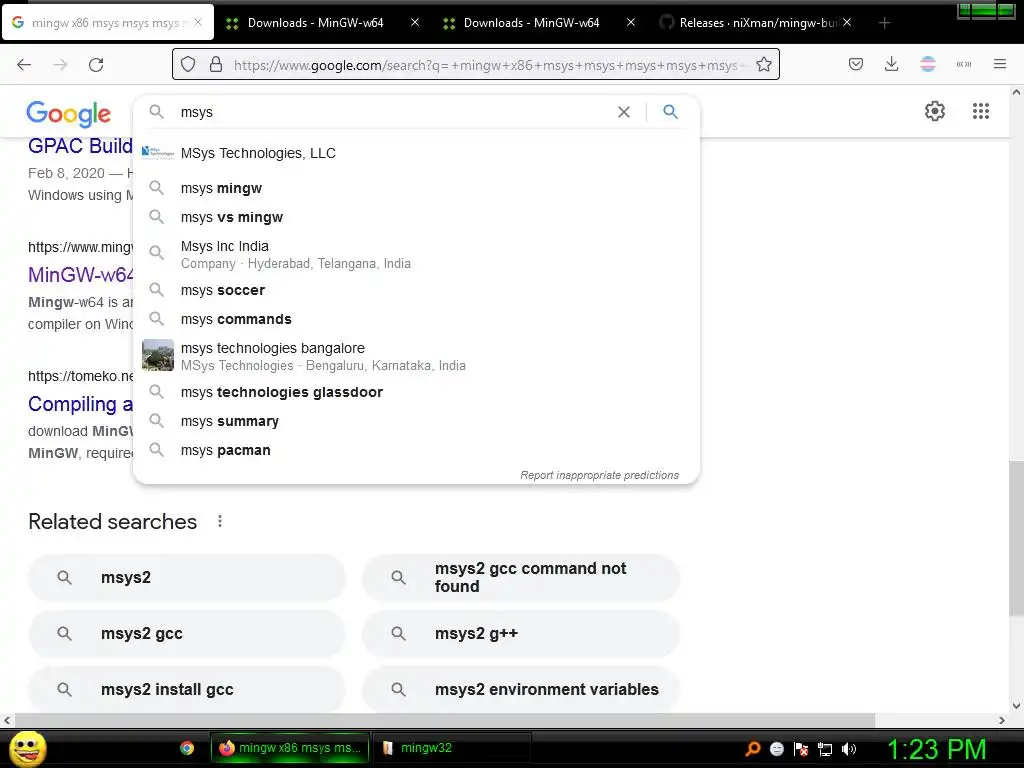The image size is (1024, 768).
Task: Submit search with blue magnifier button
Action: (670, 112)
